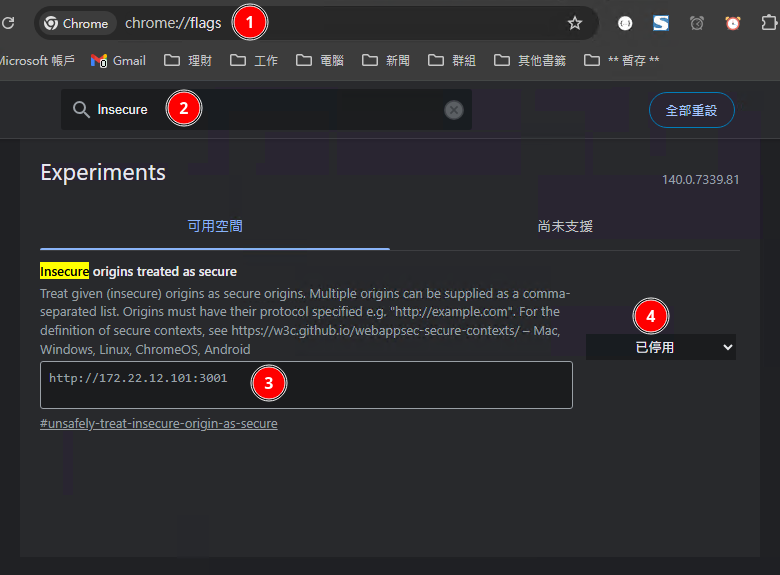This screenshot has height=575, width=780.
Task: Open the Extensions puzzle-piece menu
Action: (768, 23)
